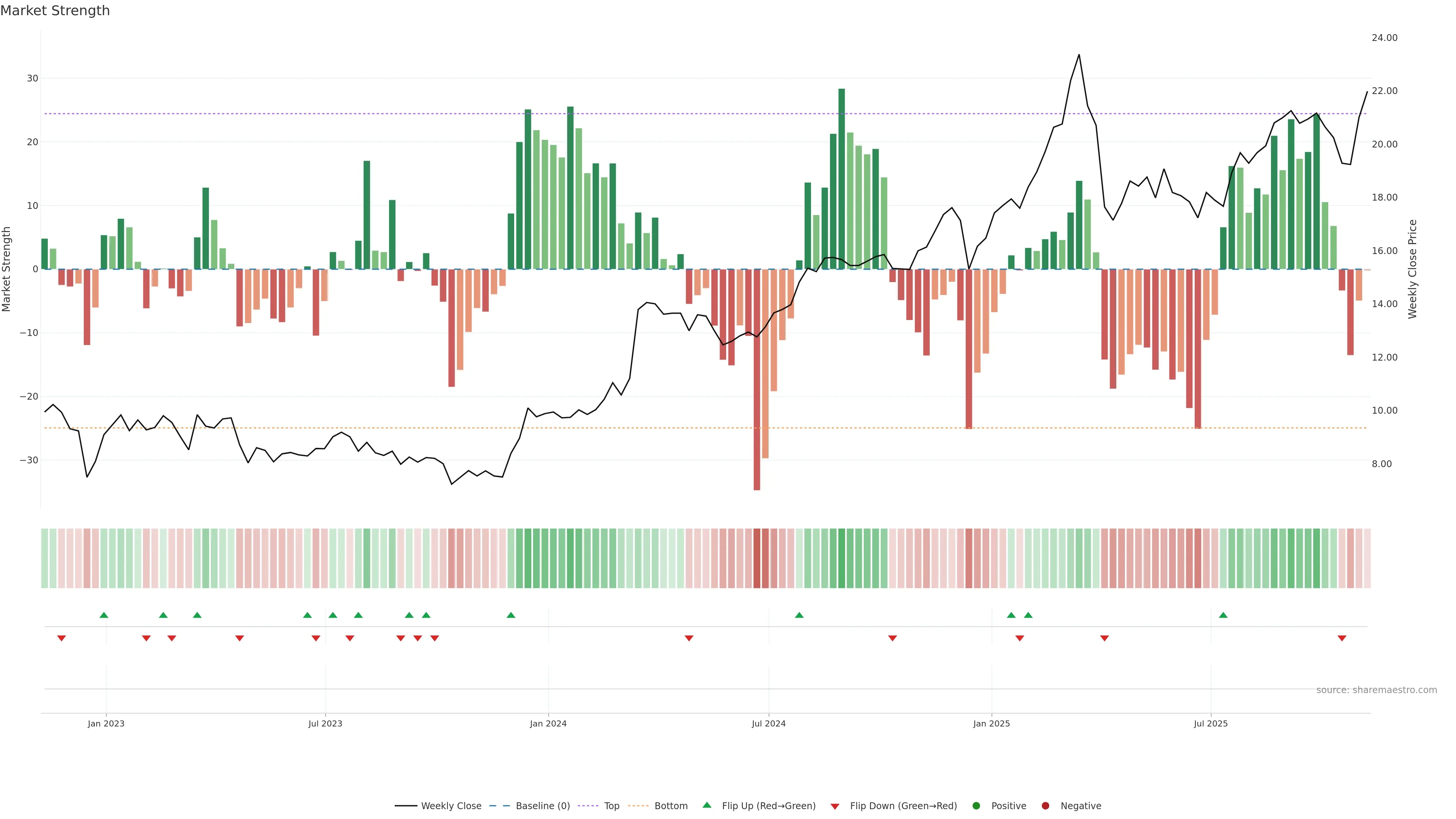Click the red Flip Down legend triangle
Image resolution: width=1456 pixels, height=819 pixels.
coord(835,806)
